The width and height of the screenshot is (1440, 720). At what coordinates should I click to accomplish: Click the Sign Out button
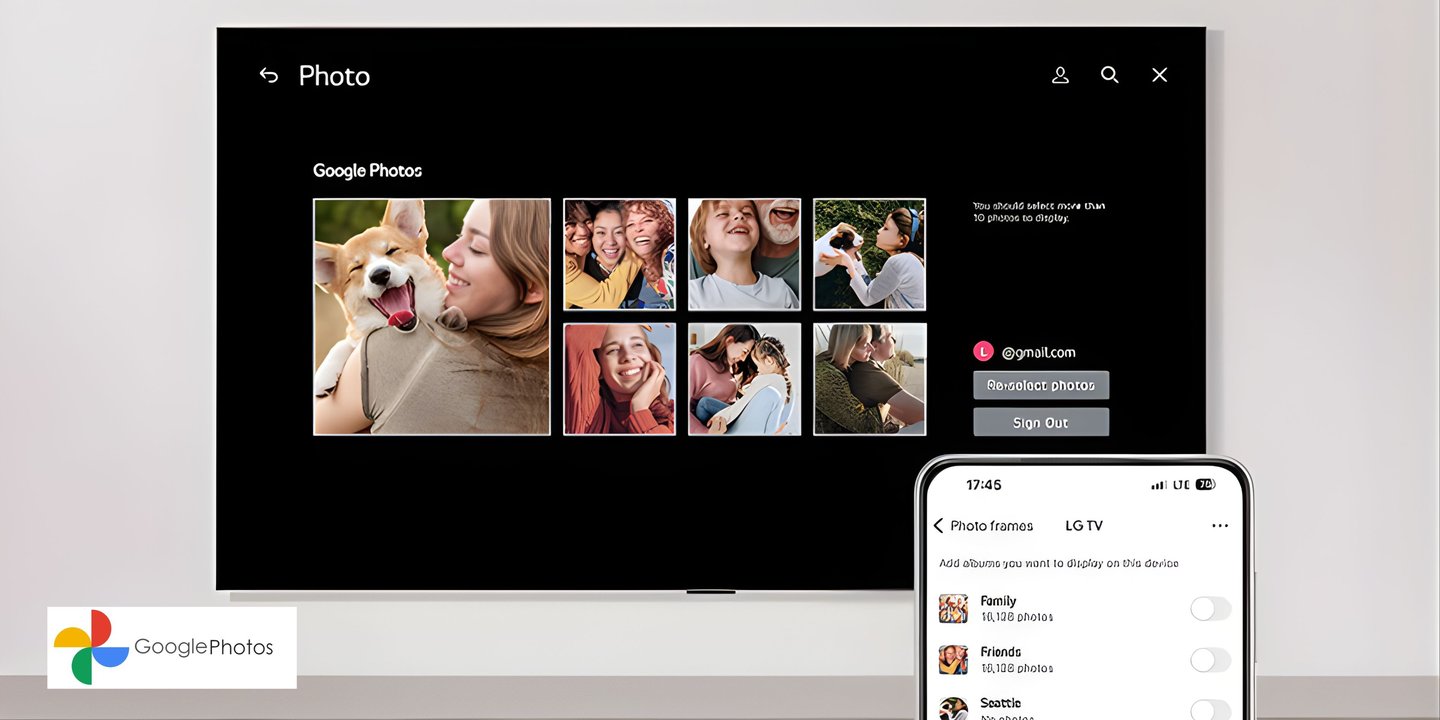pyautogui.click(x=1041, y=422)
